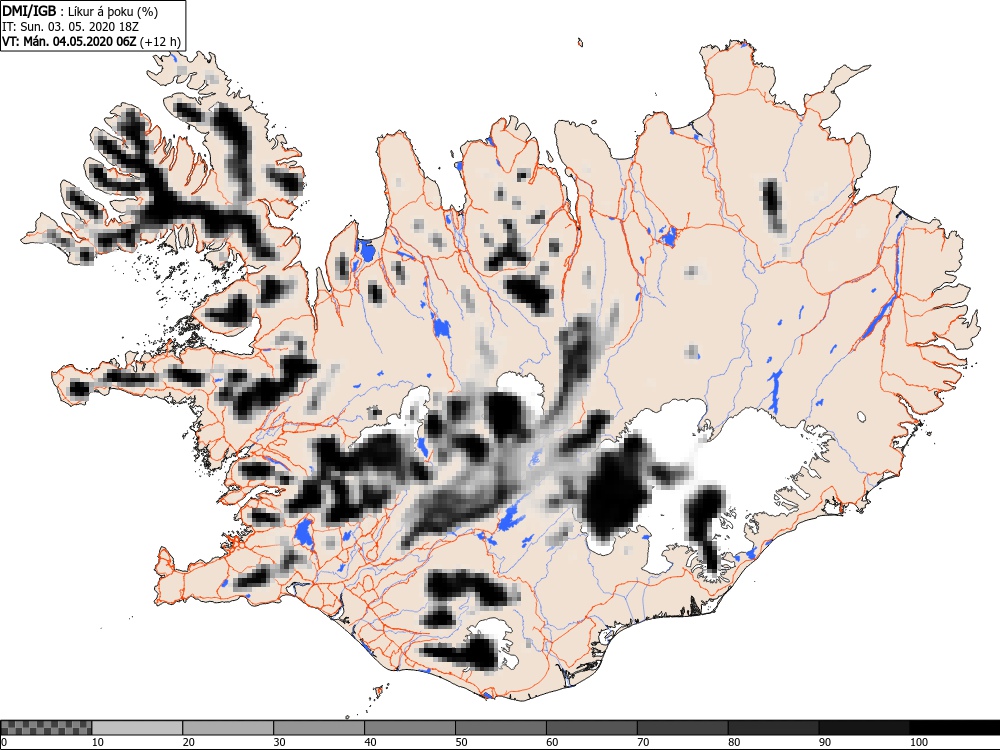Screen dimensions: 1000x750
Task: Click the 10-20 light gray legend segment
Action: click(x=137, y=728)
